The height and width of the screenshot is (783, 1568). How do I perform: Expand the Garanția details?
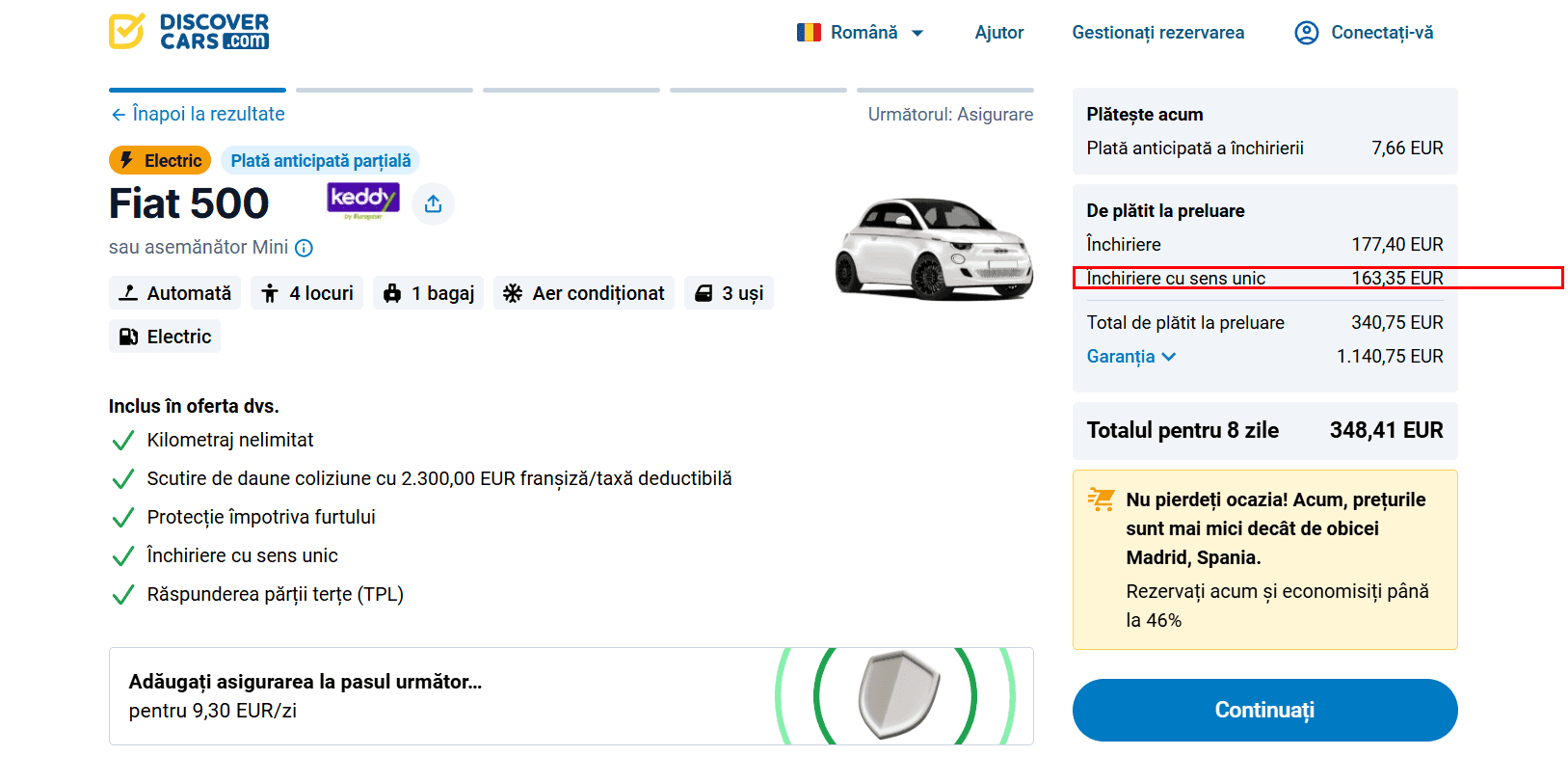pos(1131,356)
